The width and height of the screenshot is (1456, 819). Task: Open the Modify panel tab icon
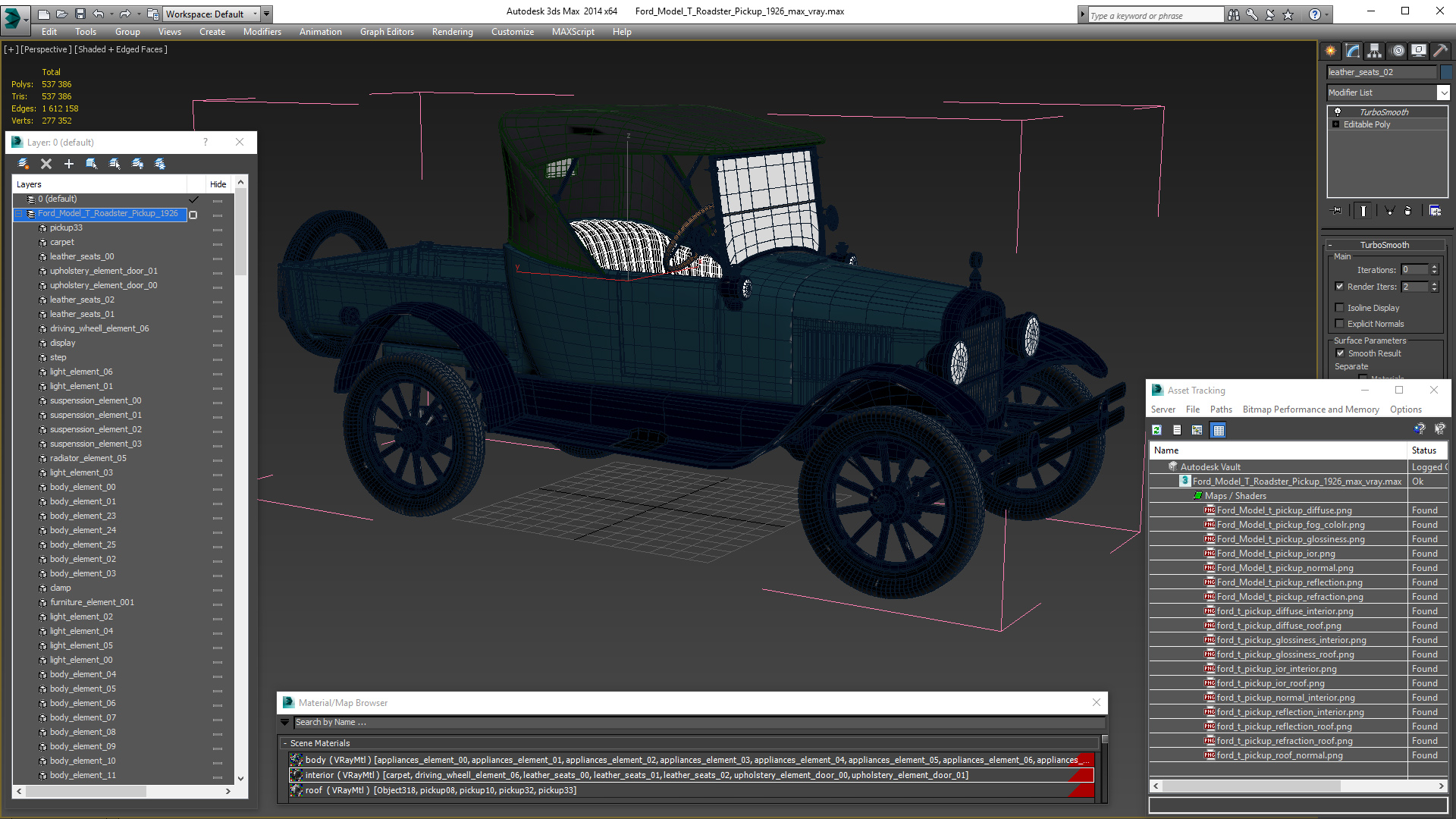[1353, 51]
